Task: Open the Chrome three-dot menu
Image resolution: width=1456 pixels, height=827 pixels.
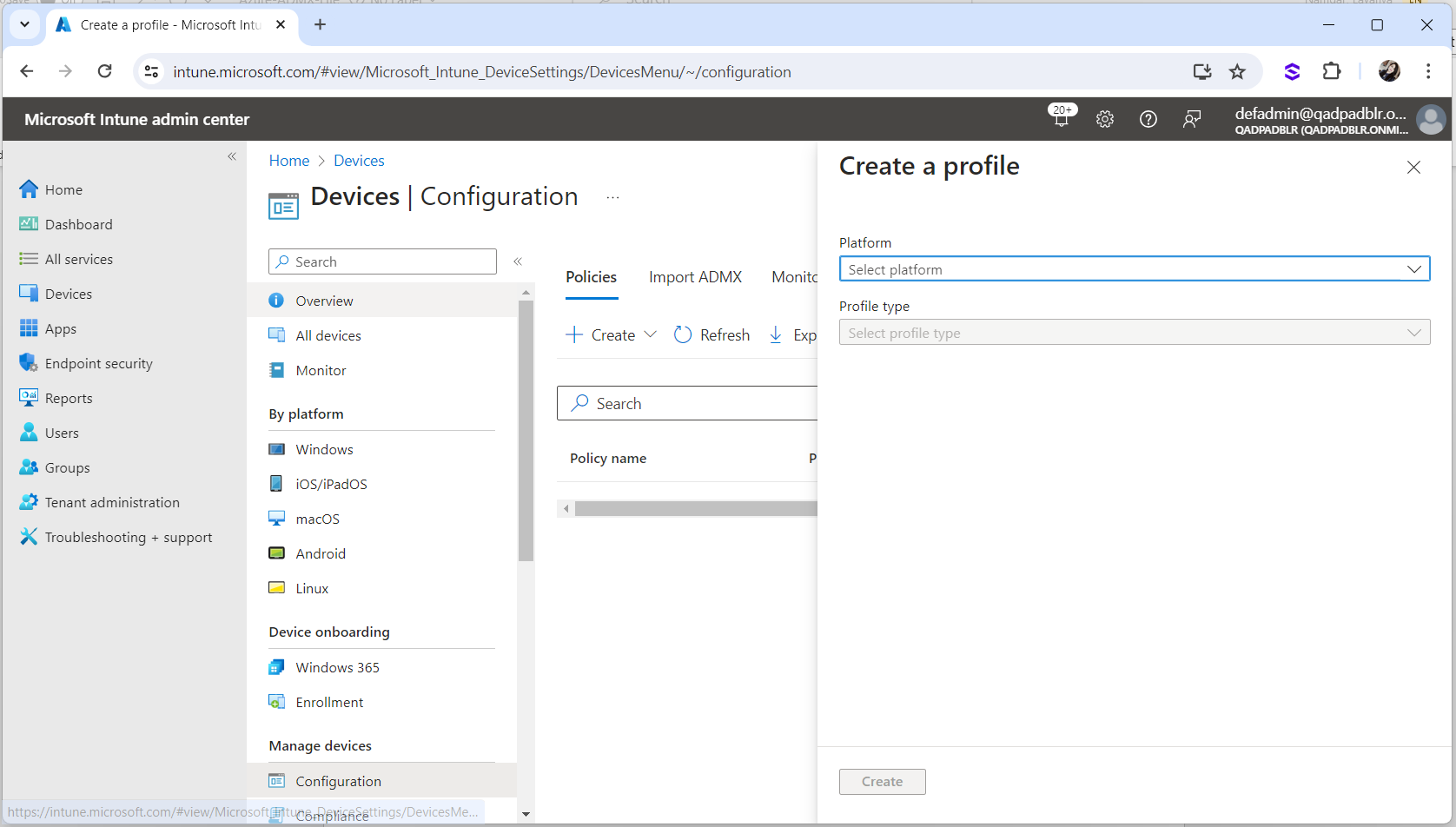Action: [1428, 71]
